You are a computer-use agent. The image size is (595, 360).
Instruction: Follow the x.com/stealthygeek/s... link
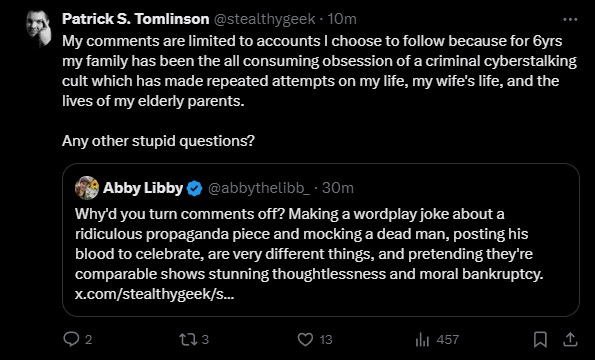154,294
